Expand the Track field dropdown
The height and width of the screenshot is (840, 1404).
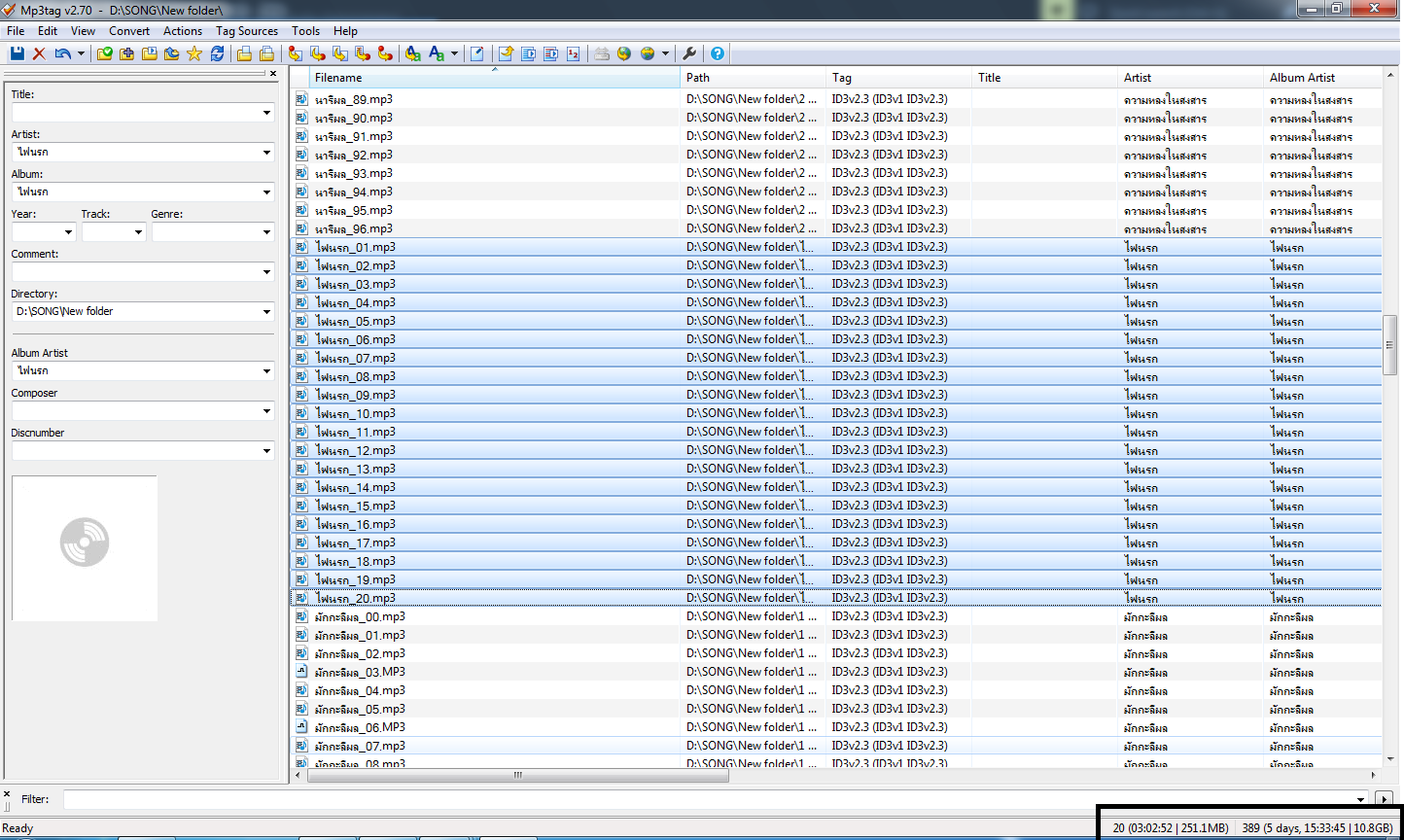(138, 232)
